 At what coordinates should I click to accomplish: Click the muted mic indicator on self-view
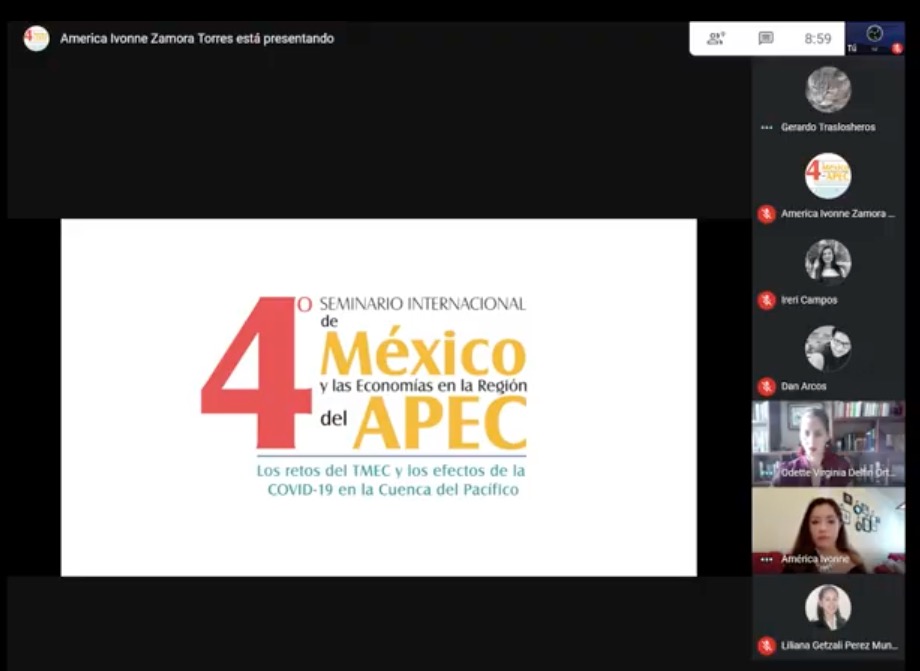click(x=897, y=49)
